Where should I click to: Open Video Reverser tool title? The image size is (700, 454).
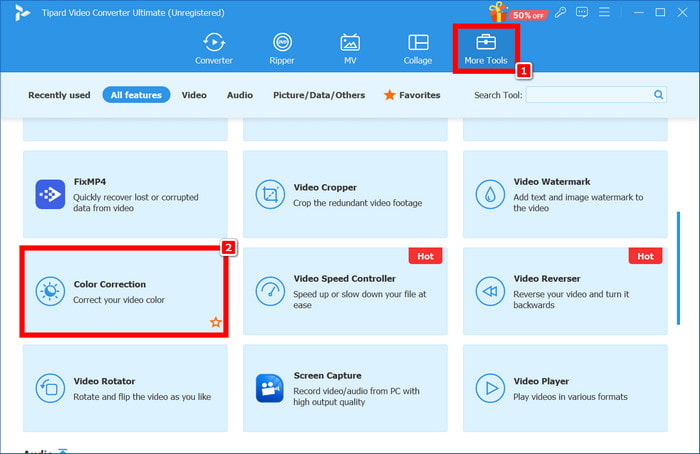[x=547, y=279]
